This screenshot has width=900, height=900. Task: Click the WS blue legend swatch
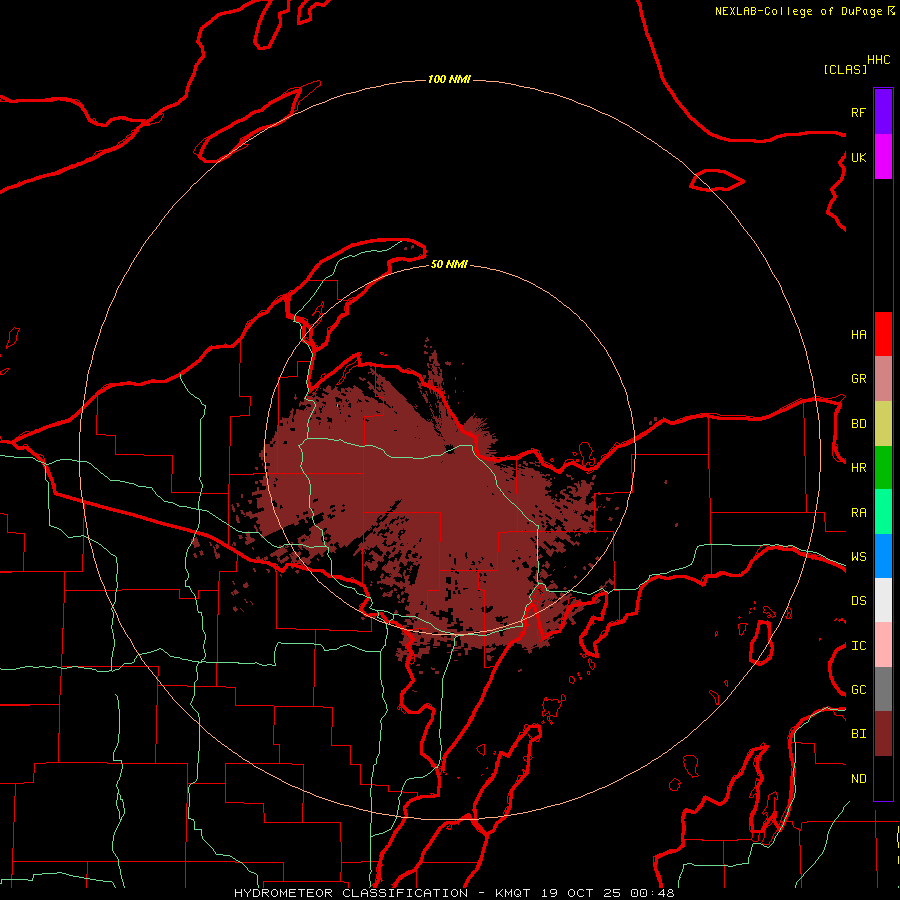pos(883,556)
